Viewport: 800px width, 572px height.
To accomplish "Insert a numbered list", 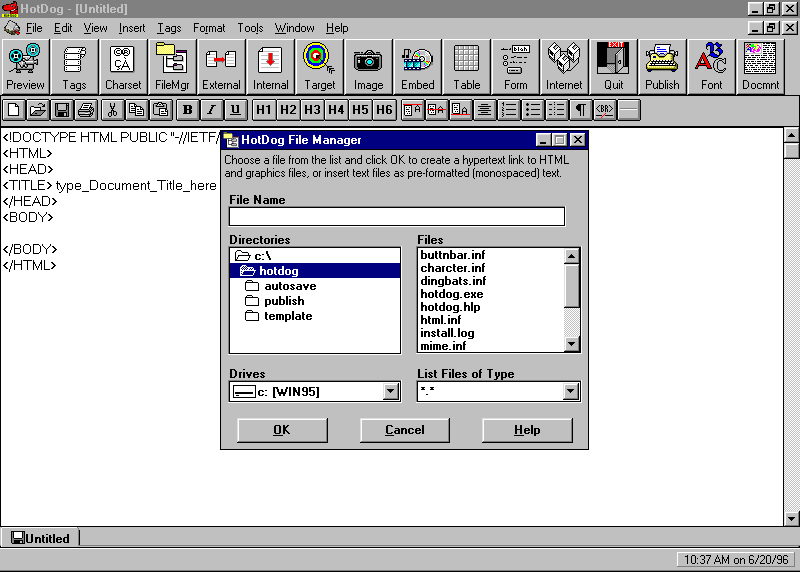I will pyautogui.click(x=509, y=110).
